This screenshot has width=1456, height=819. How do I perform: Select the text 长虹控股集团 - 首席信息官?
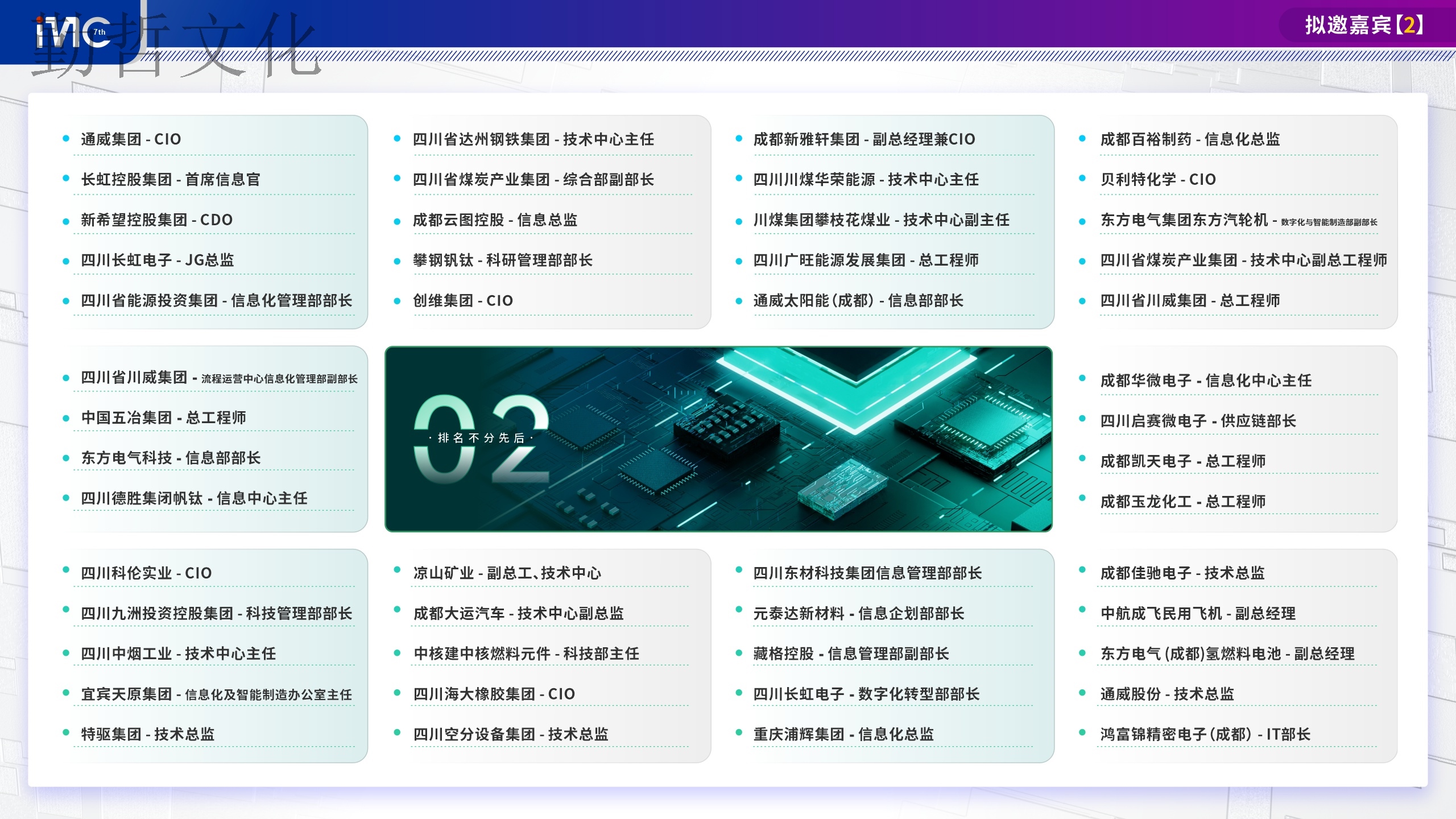click(x=171, y=180)
